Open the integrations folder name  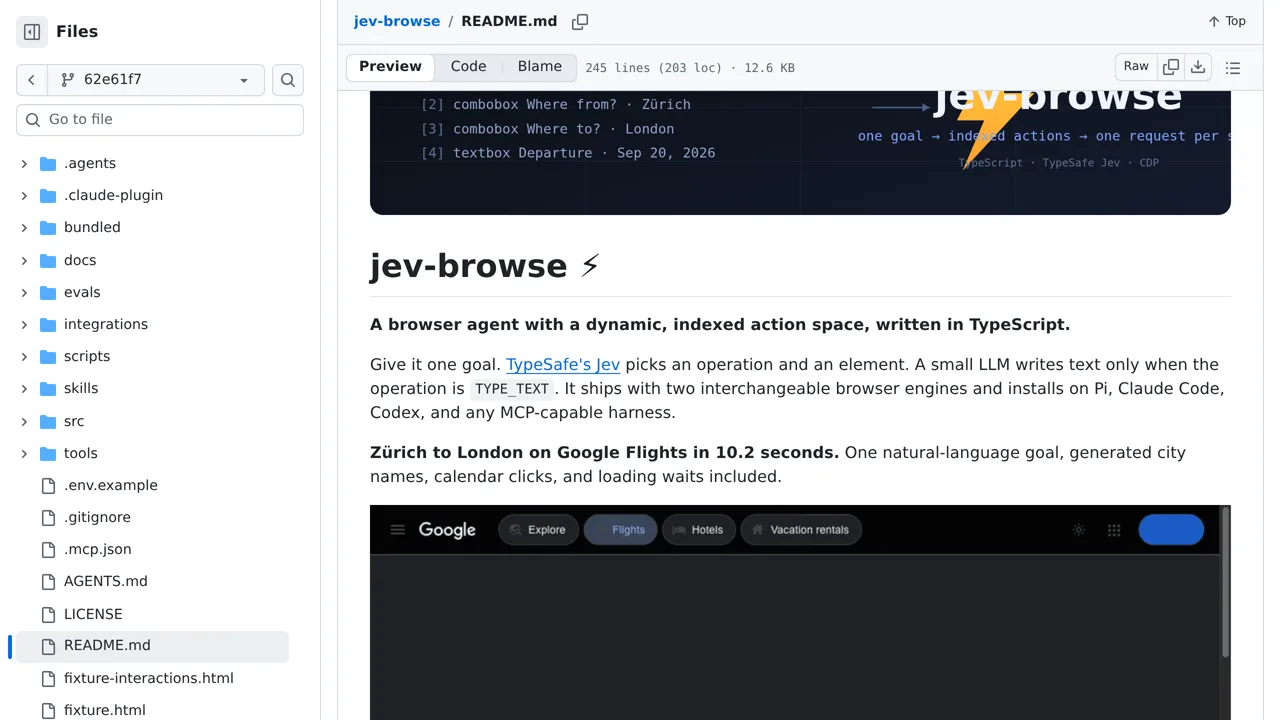[106, 324]
